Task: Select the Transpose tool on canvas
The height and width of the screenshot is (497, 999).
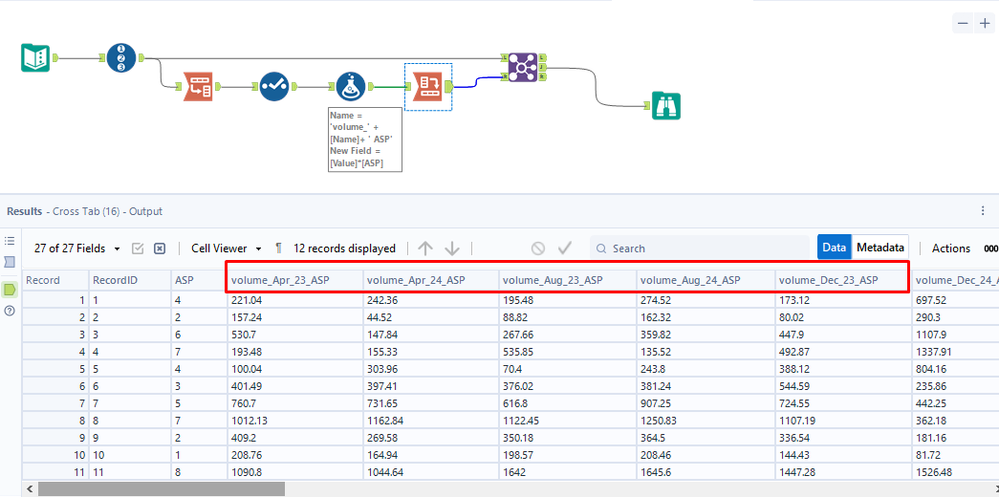Action: point(198,87)
